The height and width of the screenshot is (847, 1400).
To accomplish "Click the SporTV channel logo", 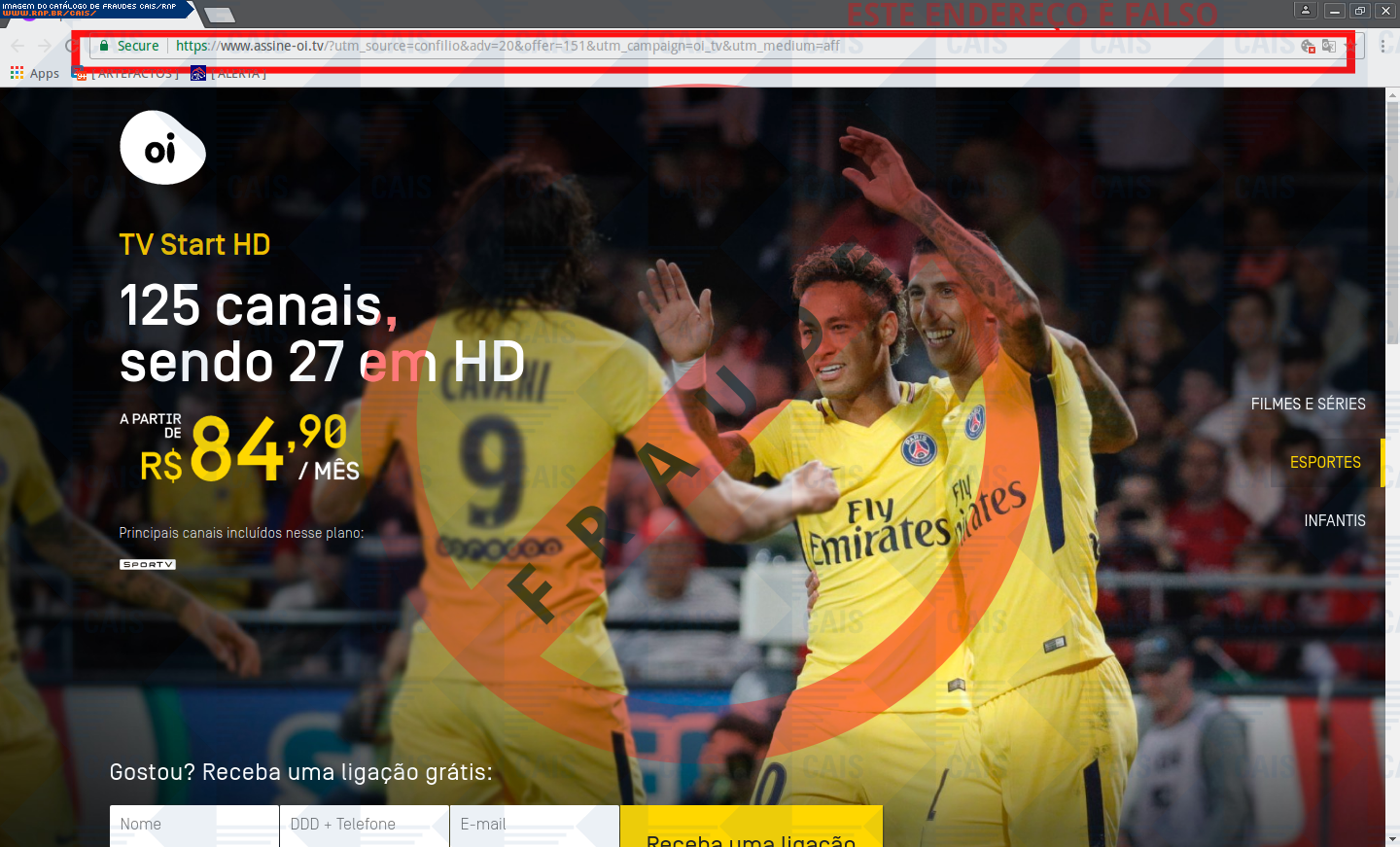I will pyautogui.click(x=148, y=564).
